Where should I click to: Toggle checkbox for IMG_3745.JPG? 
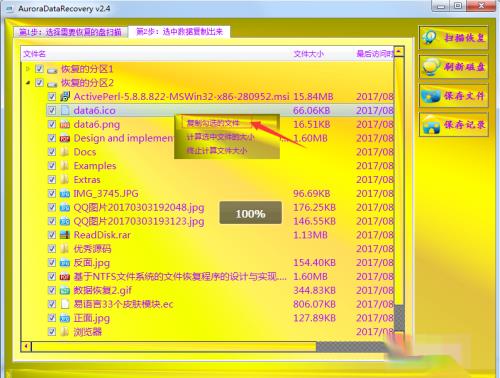[52, 193]
